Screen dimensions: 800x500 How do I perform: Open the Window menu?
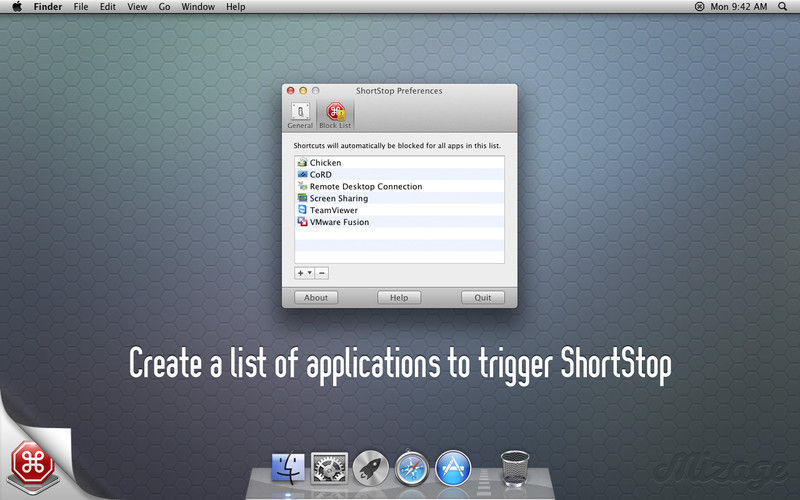(x=198, y=7)
